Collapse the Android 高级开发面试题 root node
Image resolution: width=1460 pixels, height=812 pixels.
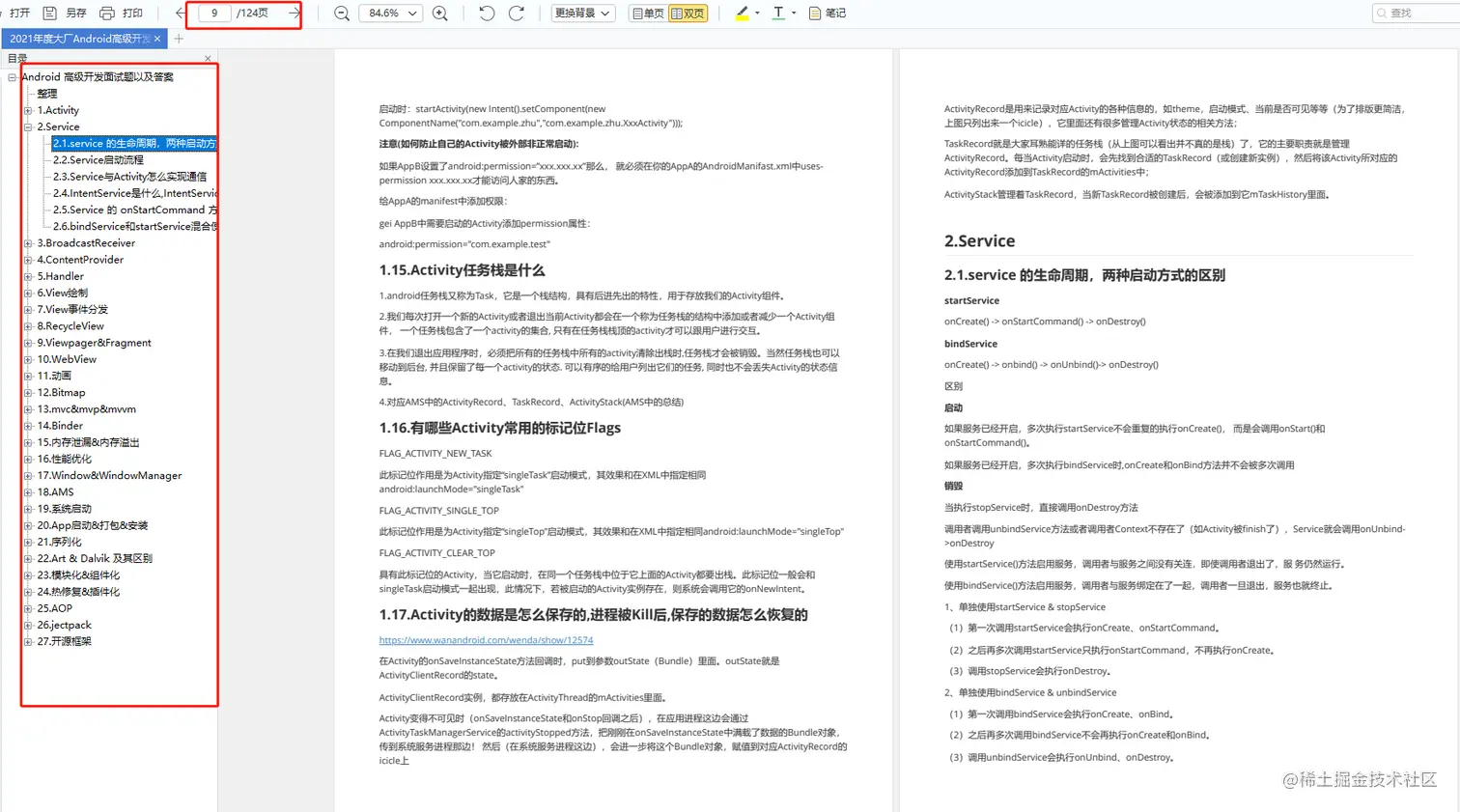coord(12,77)
